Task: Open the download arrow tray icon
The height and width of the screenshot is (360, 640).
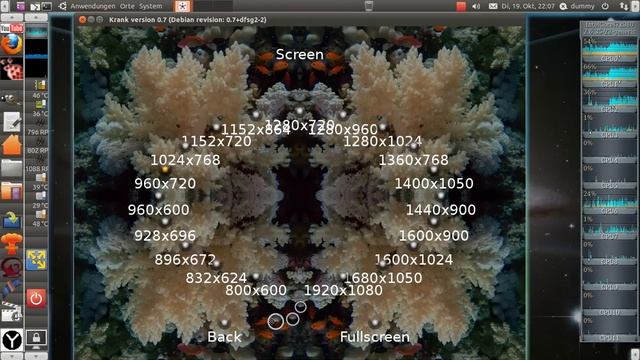Action: pyautogui.click(x=11, y=220)
